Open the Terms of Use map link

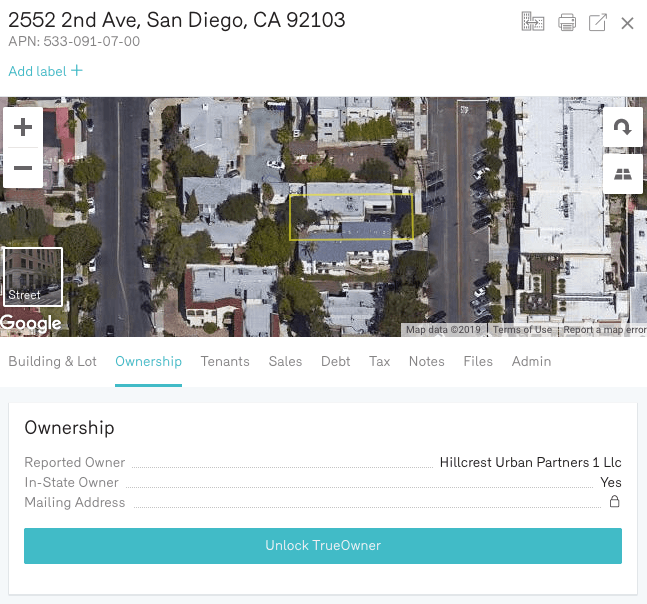click(x=522, y=330)
